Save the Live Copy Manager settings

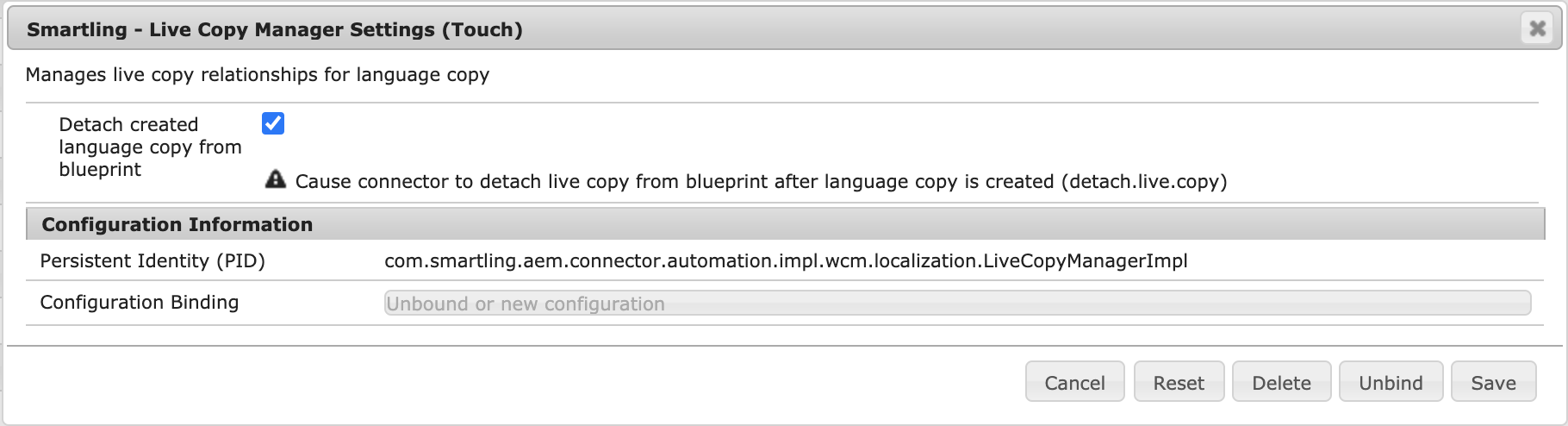tap(1492, 382)
